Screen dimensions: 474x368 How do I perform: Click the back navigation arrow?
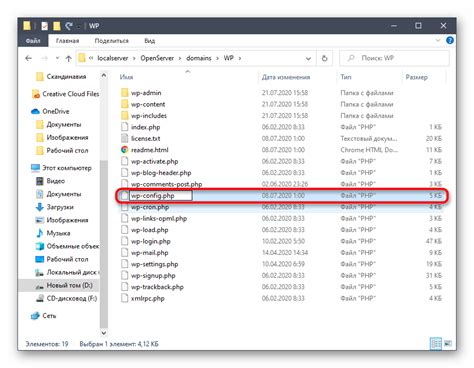click(x=29, y=58)
